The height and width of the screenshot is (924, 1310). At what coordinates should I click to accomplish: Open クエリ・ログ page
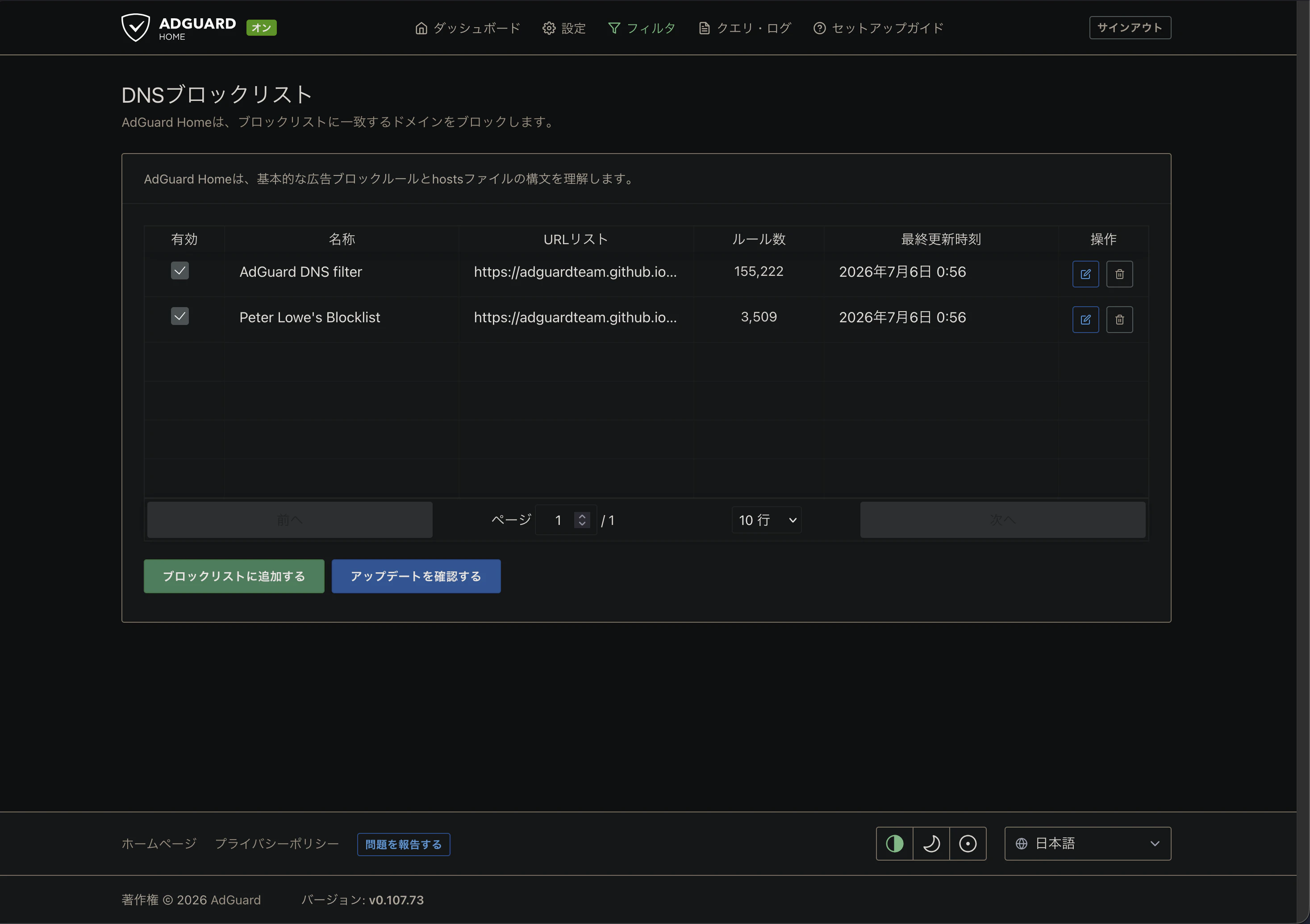(745, 28)
